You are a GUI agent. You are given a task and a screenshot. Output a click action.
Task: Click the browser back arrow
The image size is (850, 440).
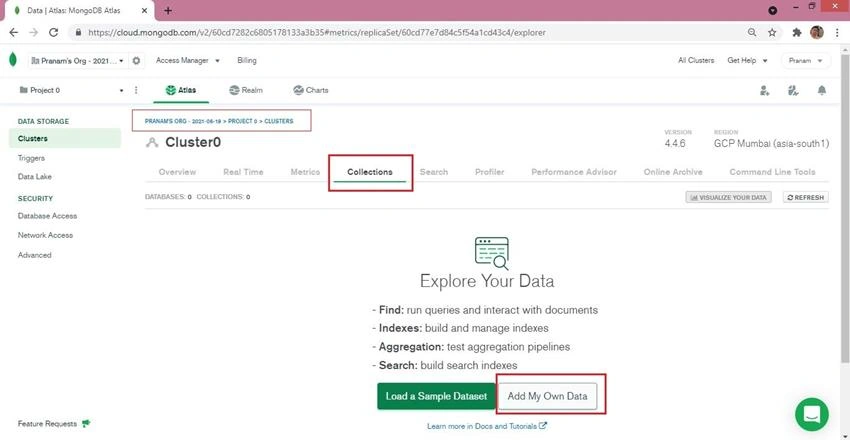pyautogui.click(x=14, y=33)
